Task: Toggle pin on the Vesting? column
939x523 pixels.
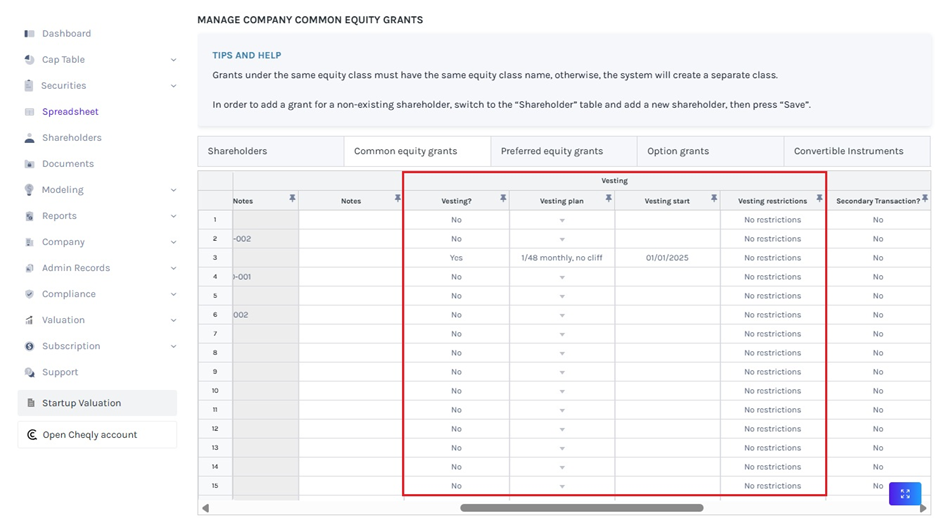Action: 502,200
